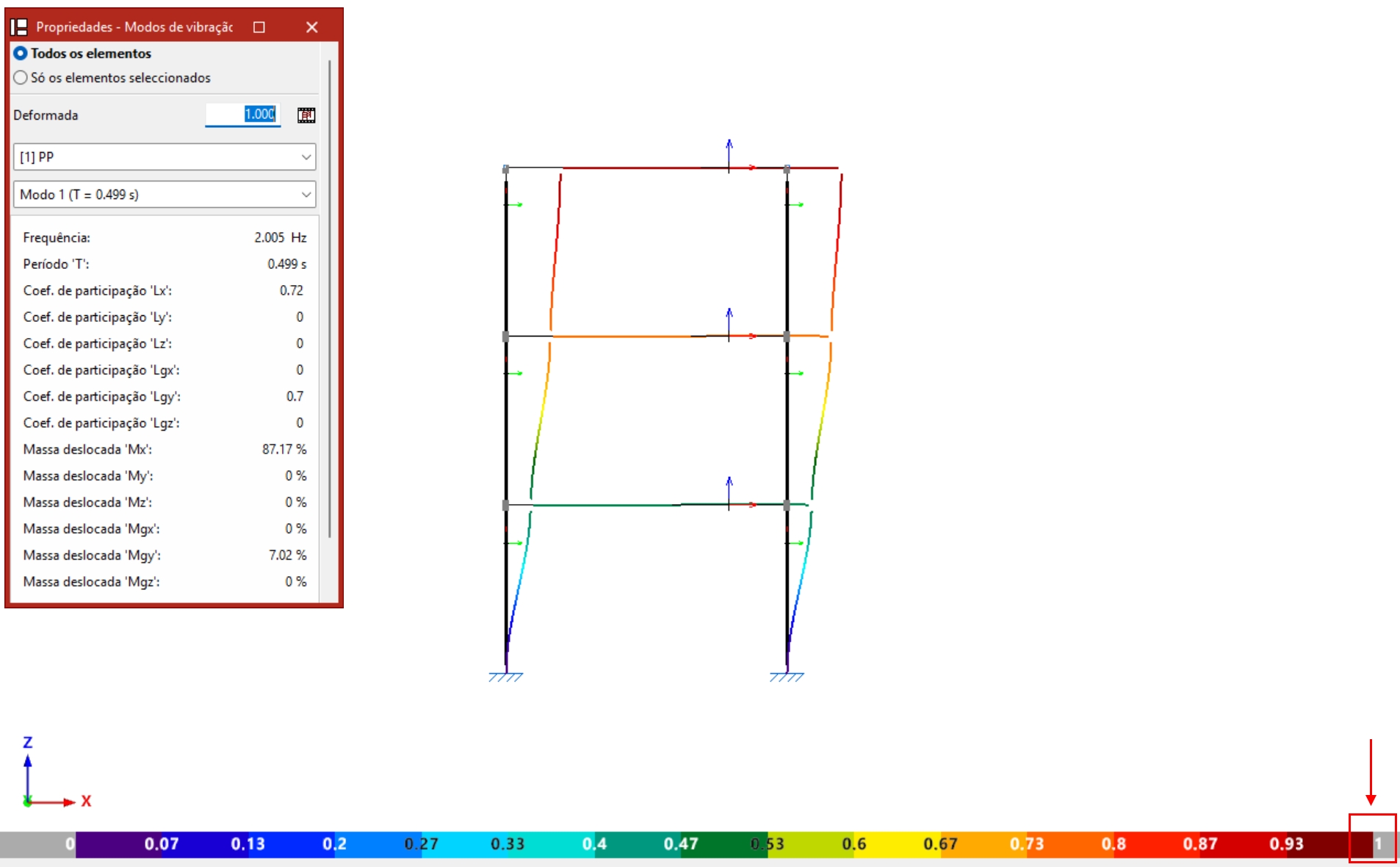Image resolution: width=1400 pixels, height=867 pixels.
Task: Click the blue upward arrow on top beam
Action: coord(729,154)
